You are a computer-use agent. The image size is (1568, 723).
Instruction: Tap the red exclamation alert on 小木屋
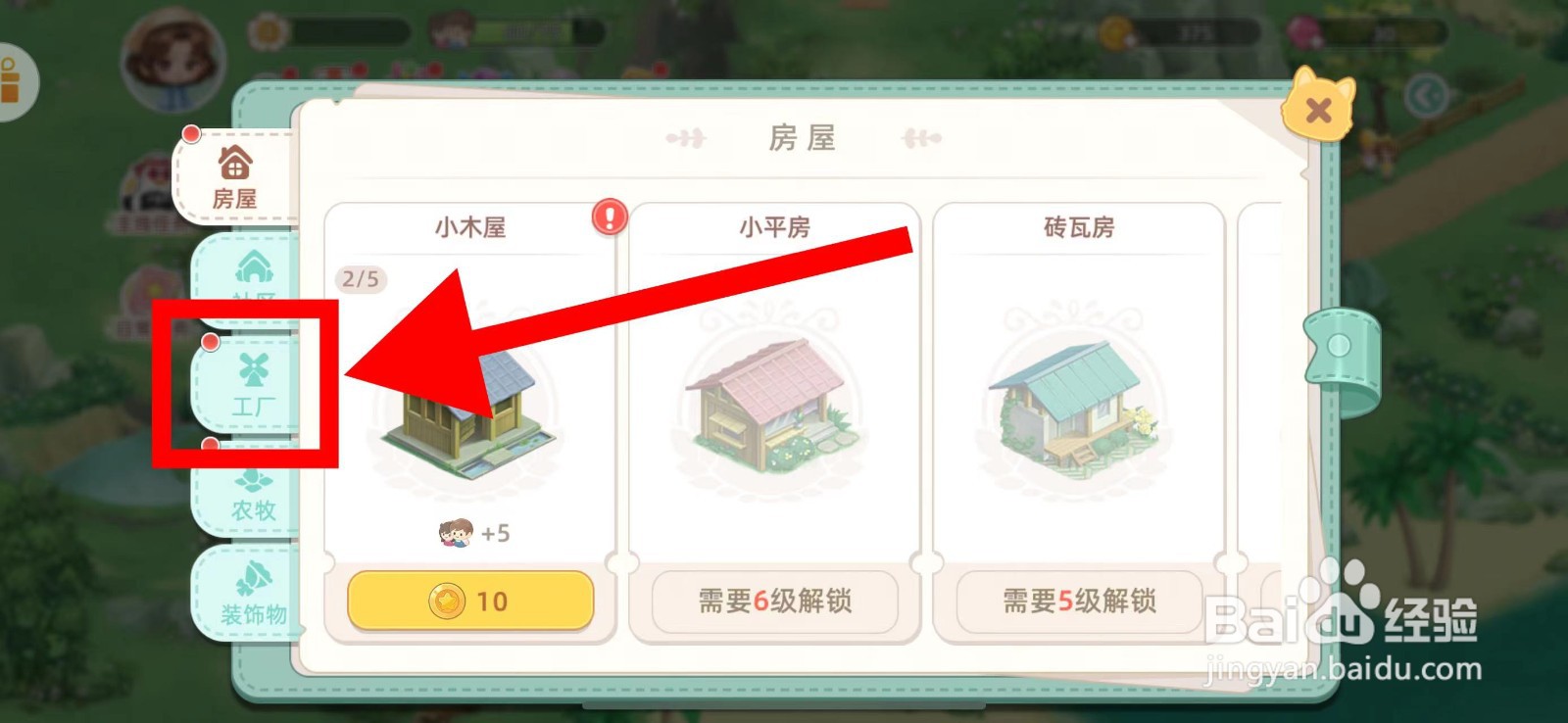tap(610, 216)
